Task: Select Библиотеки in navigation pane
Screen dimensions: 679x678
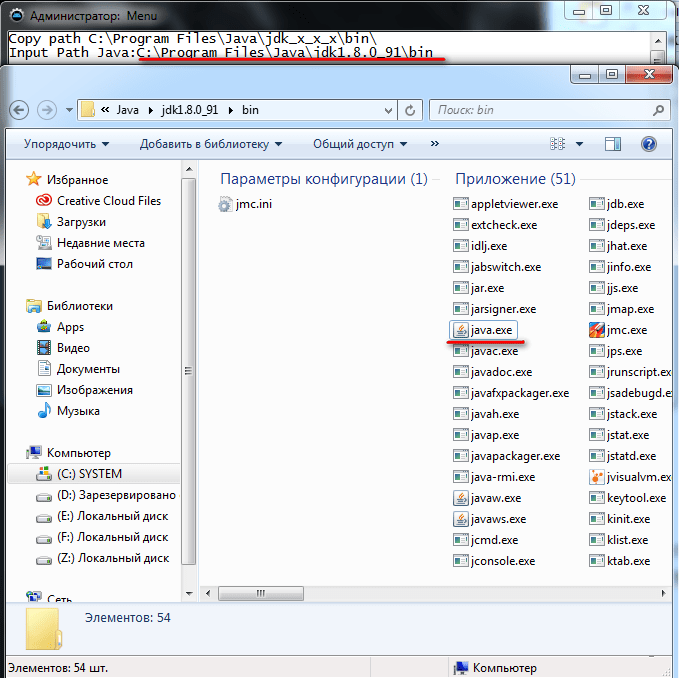Action: (x=80, y=306)
